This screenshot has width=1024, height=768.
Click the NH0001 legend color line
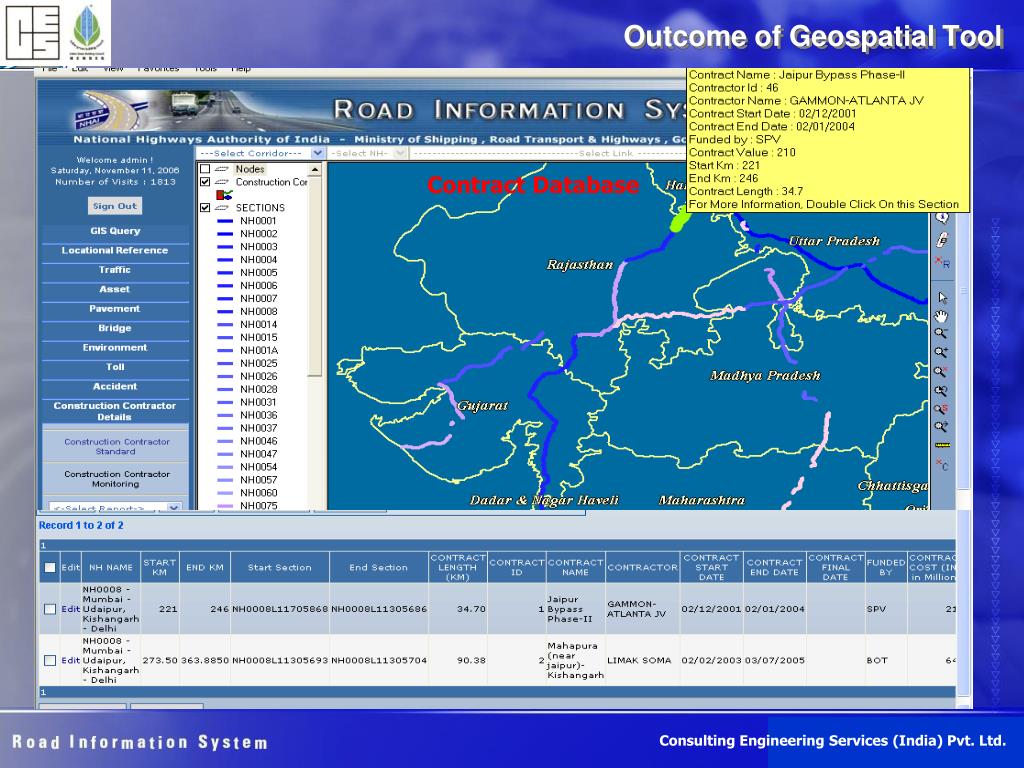[x=225, y=221]
